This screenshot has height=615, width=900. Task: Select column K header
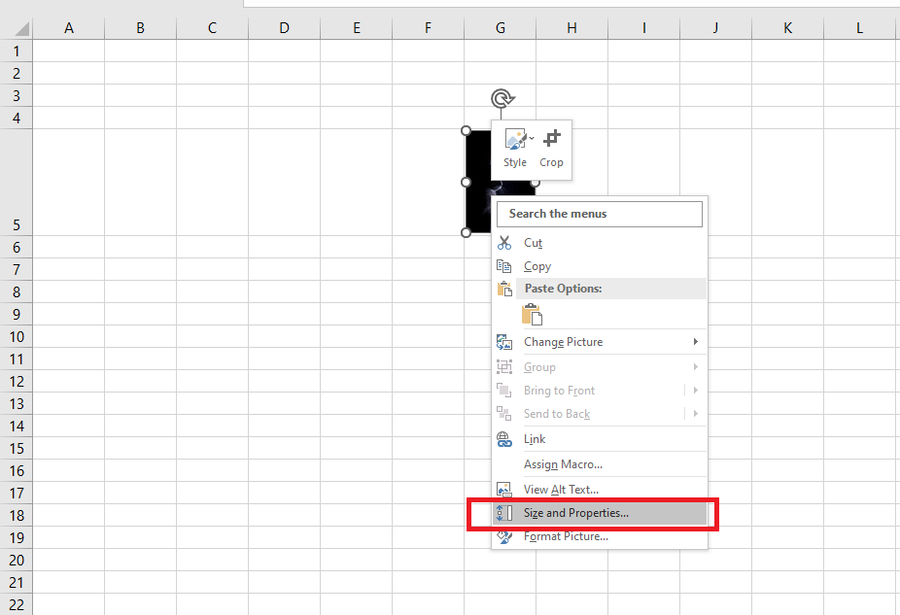tap(788, 28)
